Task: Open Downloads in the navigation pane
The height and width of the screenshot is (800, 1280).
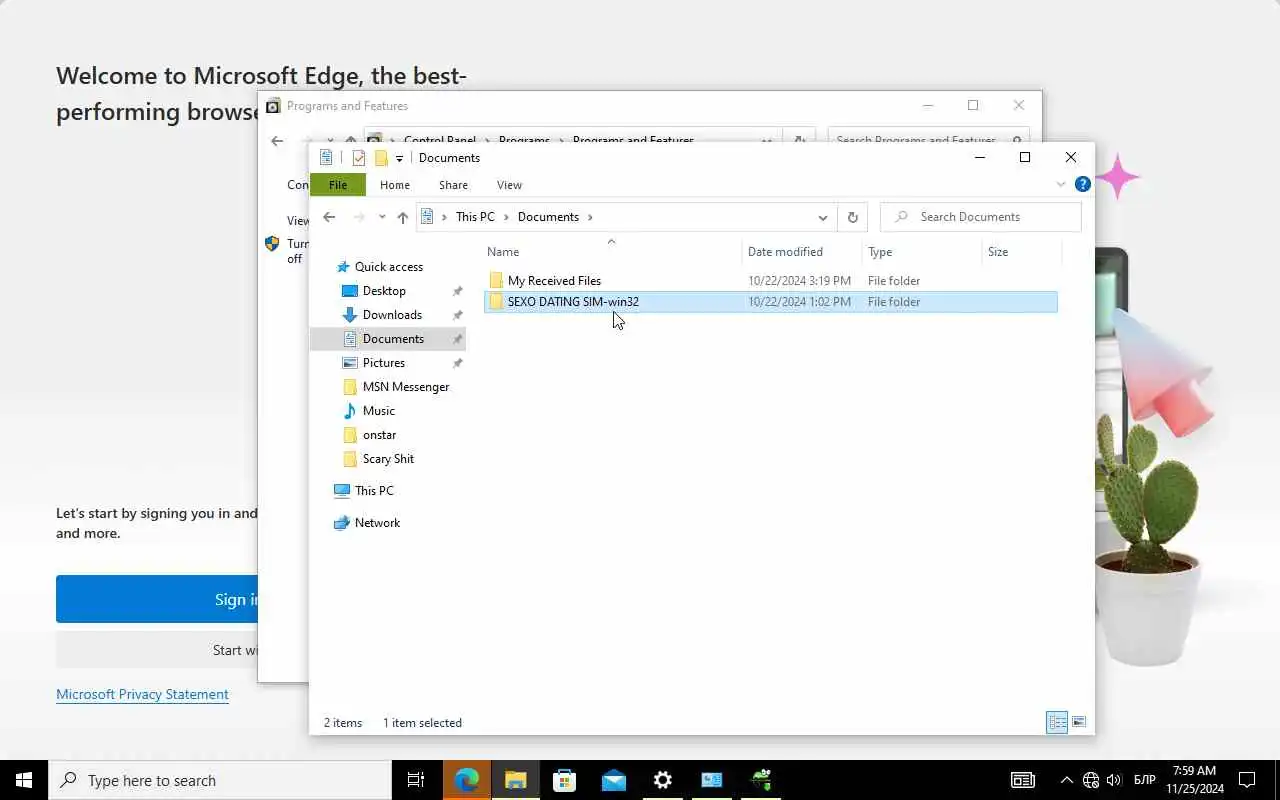Action: [x=392, y=315]
